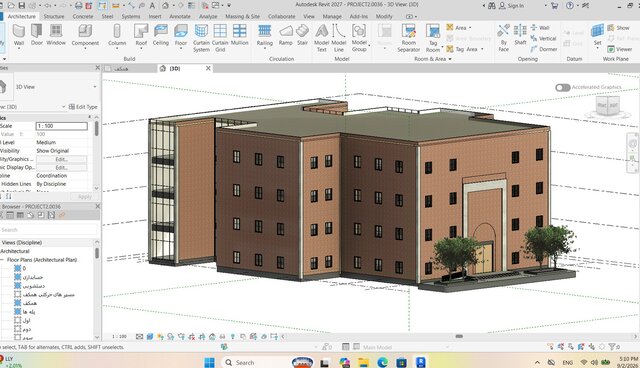Open the Help dropdown arrow in title bar
Image resolution: width=640 pixels, height=368 pixels.
click(578, 5)
